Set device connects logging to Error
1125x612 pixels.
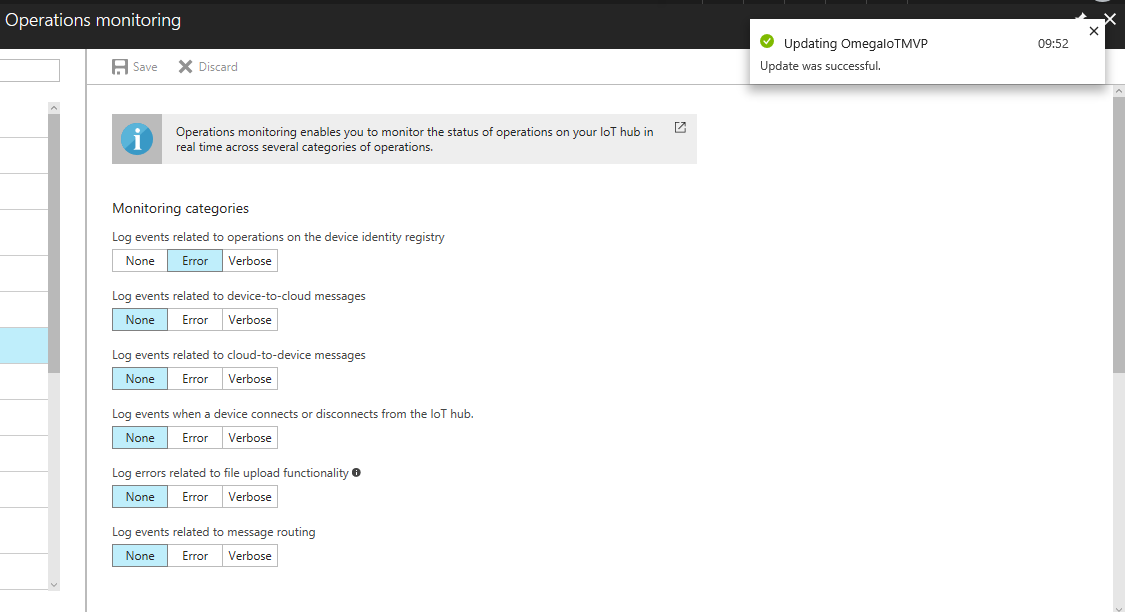(x=195, y=438)
